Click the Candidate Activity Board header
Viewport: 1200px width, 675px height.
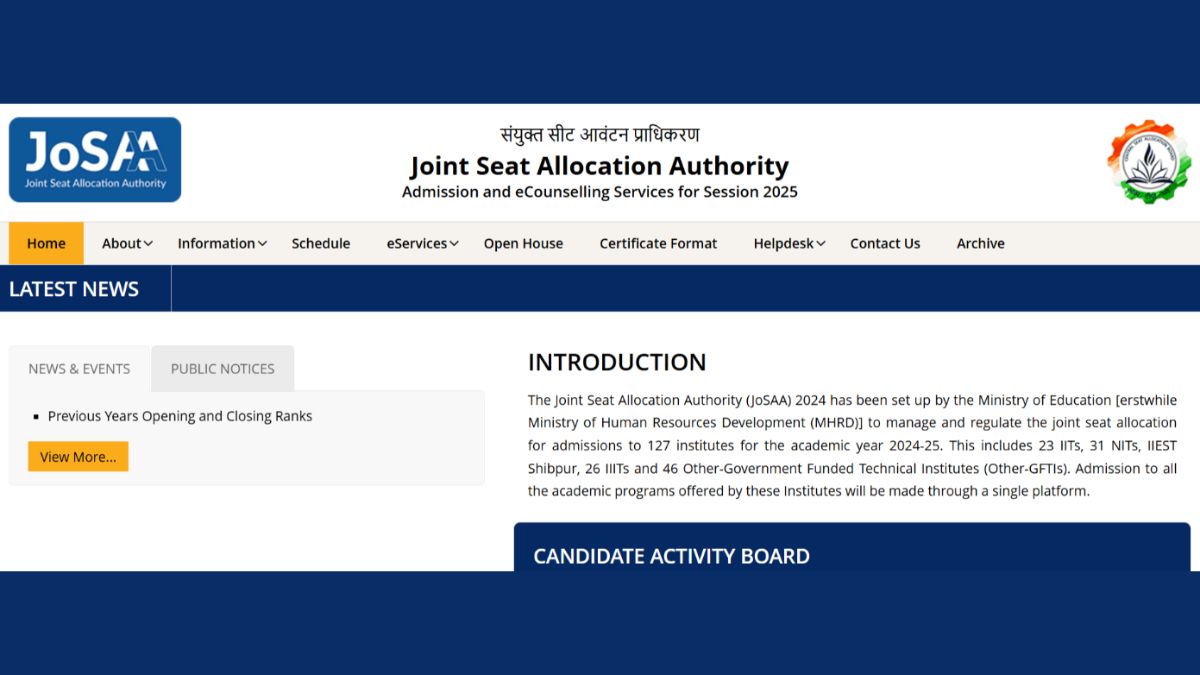(671, 556)
